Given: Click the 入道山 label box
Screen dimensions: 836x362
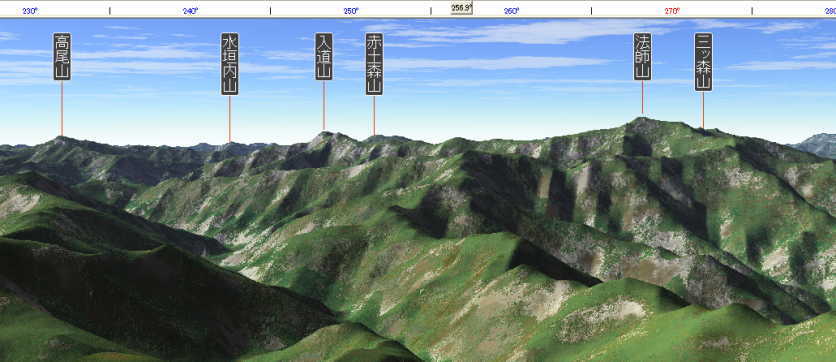Looking at the screenshot, I should coord(324,57).
